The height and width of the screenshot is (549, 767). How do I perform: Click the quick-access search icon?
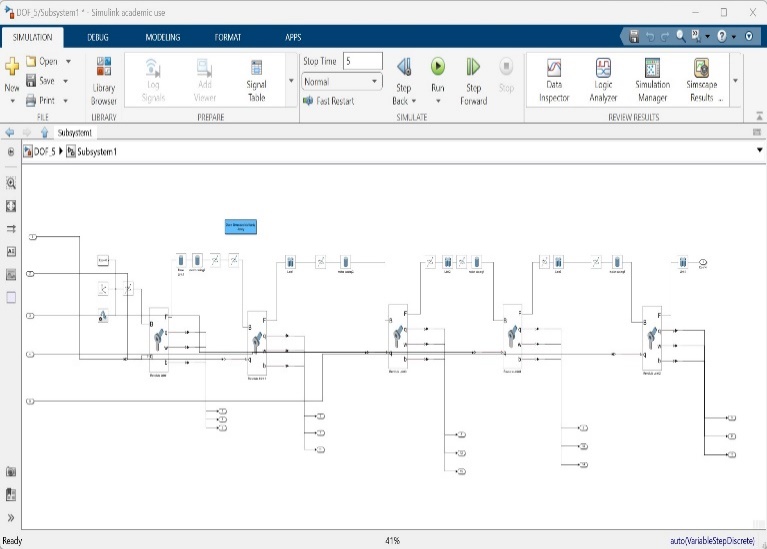tap(680, 36)
